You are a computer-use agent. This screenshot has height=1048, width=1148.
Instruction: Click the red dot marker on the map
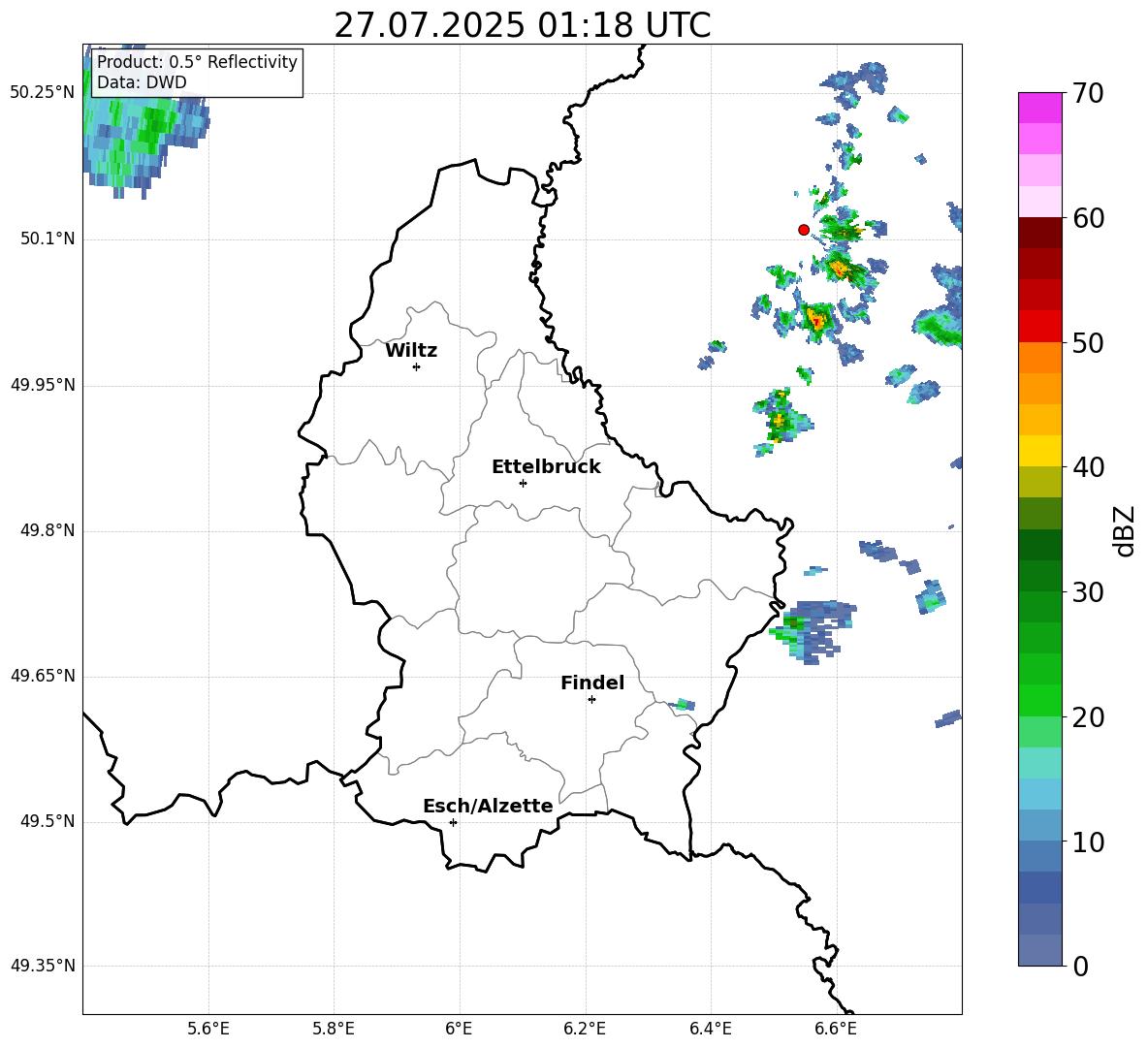click(804, 230)
